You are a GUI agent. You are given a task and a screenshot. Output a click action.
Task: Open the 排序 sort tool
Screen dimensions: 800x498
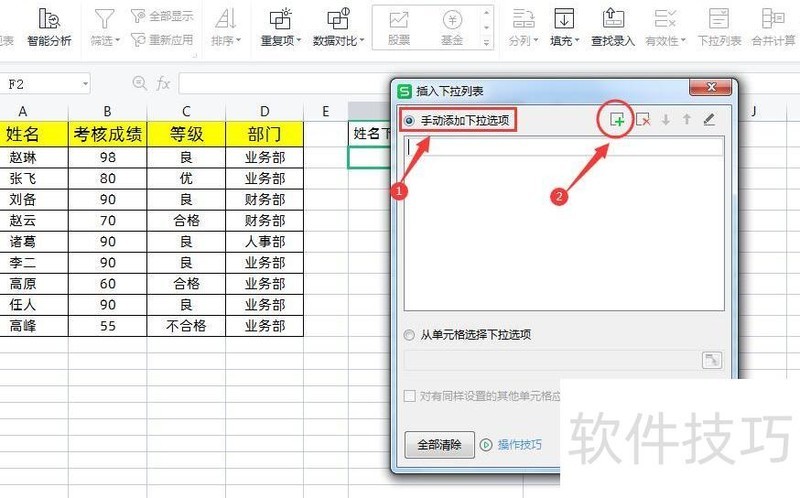pyautogui.click(x=226, y=28)
